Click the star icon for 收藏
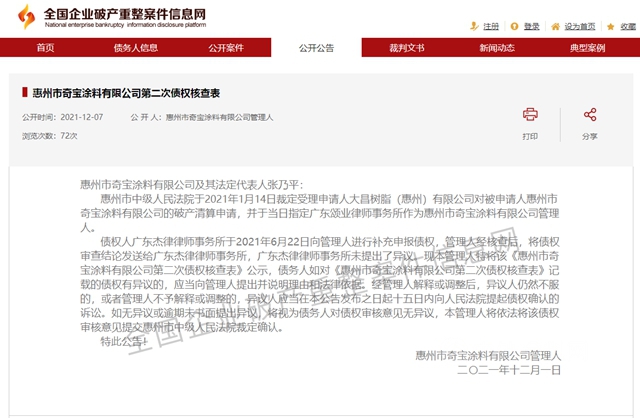Viewport: 640px width, 418px height. point(611,27)
